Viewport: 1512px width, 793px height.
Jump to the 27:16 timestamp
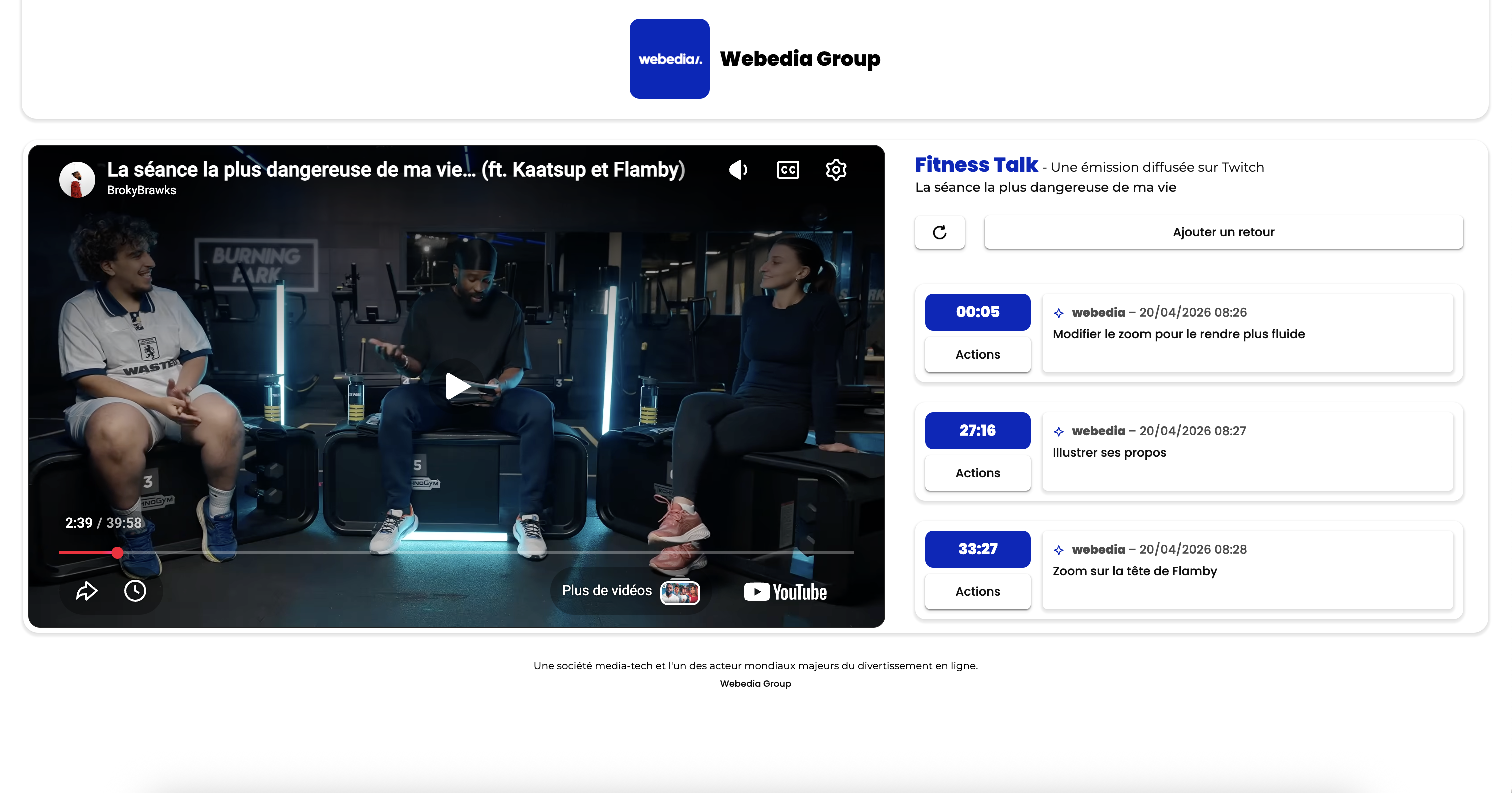[977, 431]
